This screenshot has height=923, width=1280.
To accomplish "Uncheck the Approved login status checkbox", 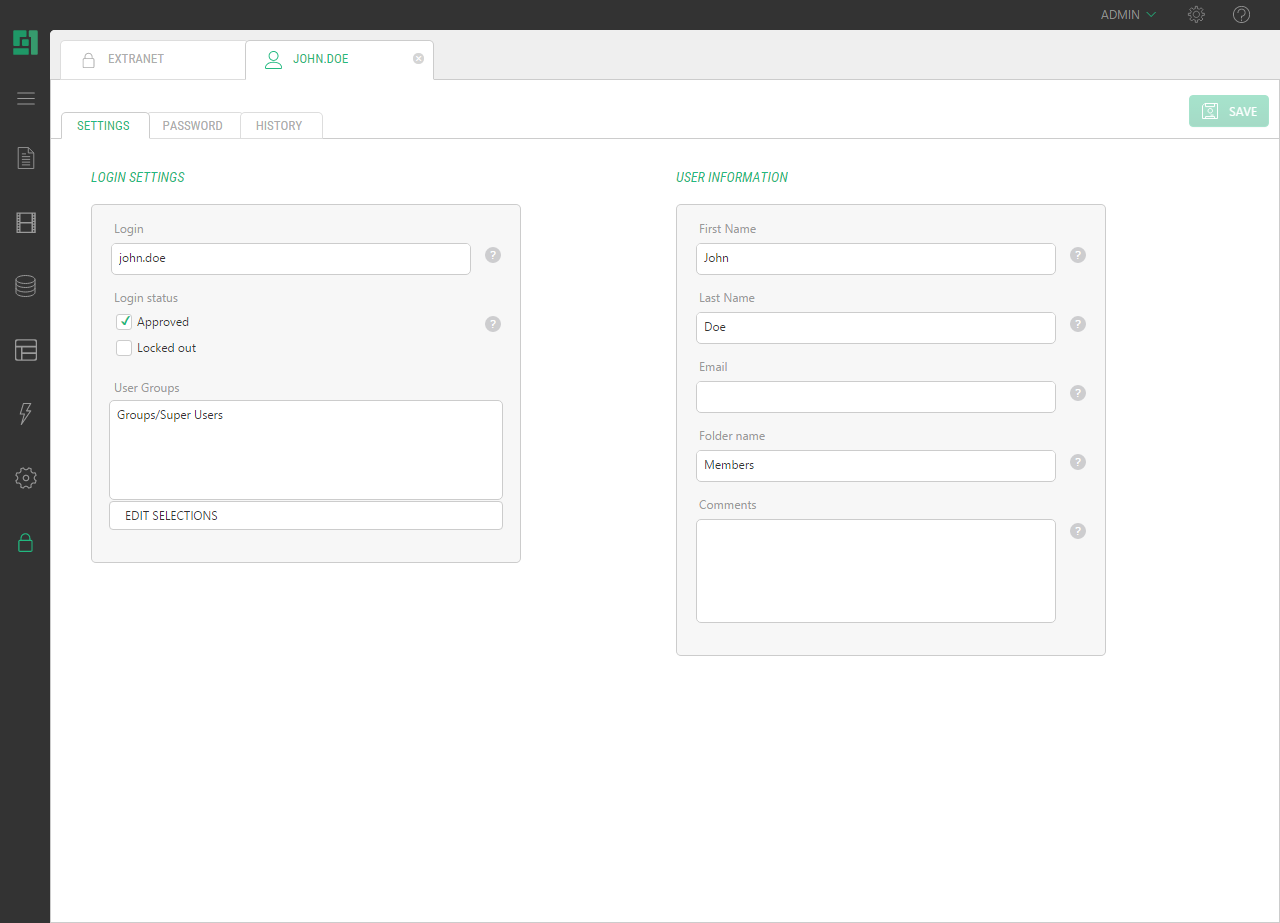I will coord(125,322).
